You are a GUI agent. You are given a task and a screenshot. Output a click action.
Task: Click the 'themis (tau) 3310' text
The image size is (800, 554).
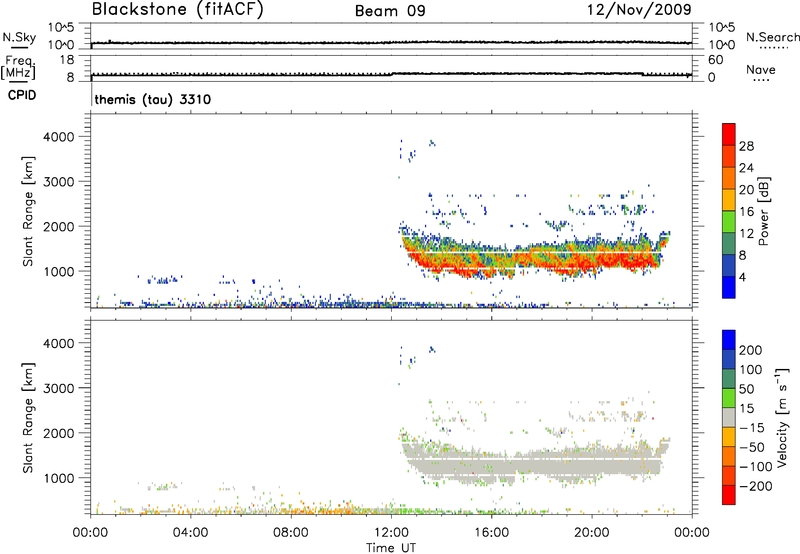(x=153, y=99)
